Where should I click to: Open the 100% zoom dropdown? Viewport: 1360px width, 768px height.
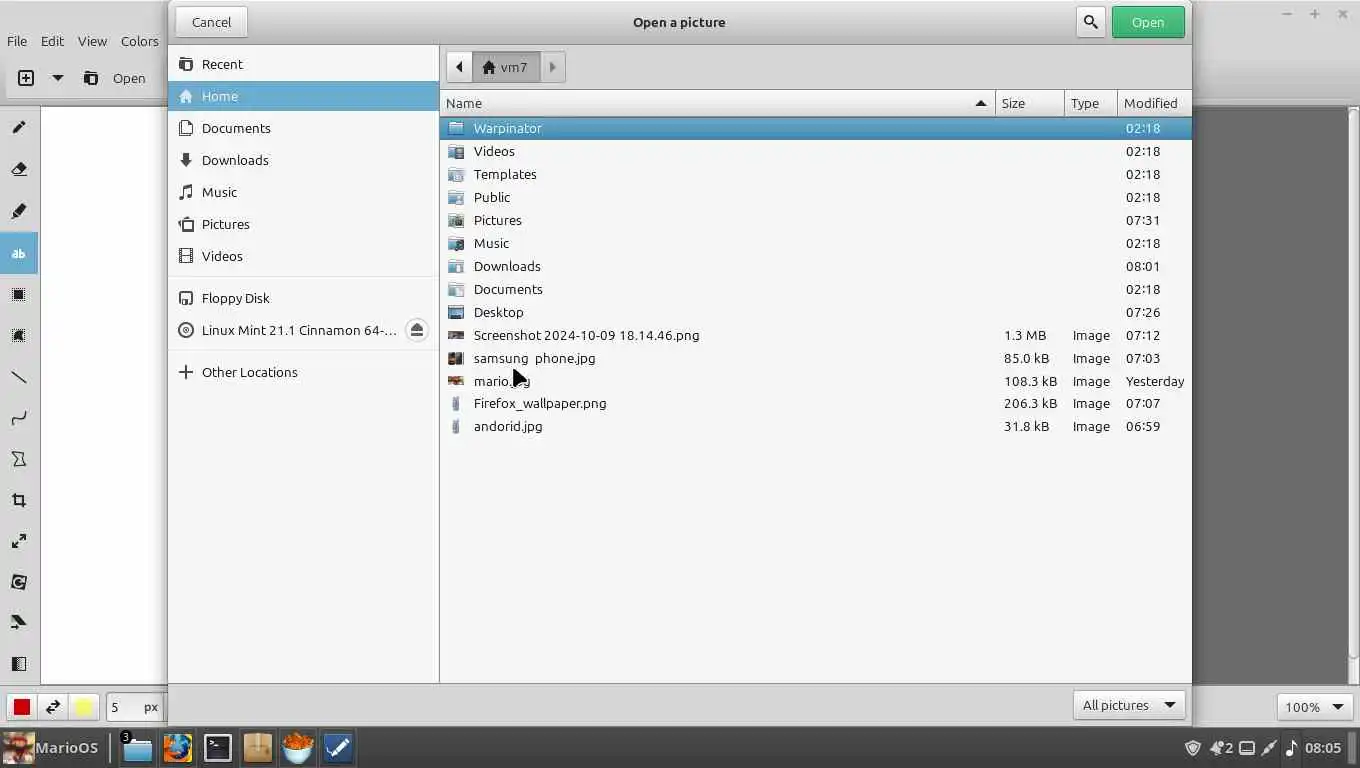1314,707
